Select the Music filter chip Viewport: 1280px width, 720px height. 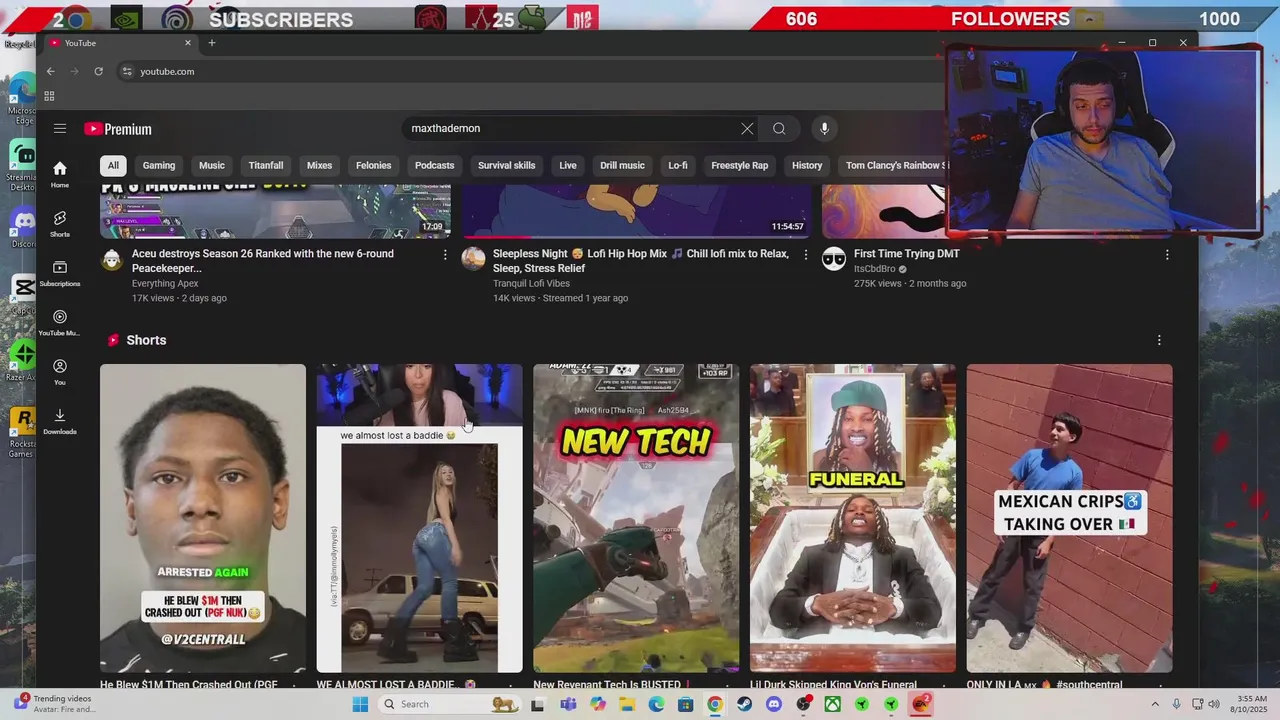coord(212,165)
